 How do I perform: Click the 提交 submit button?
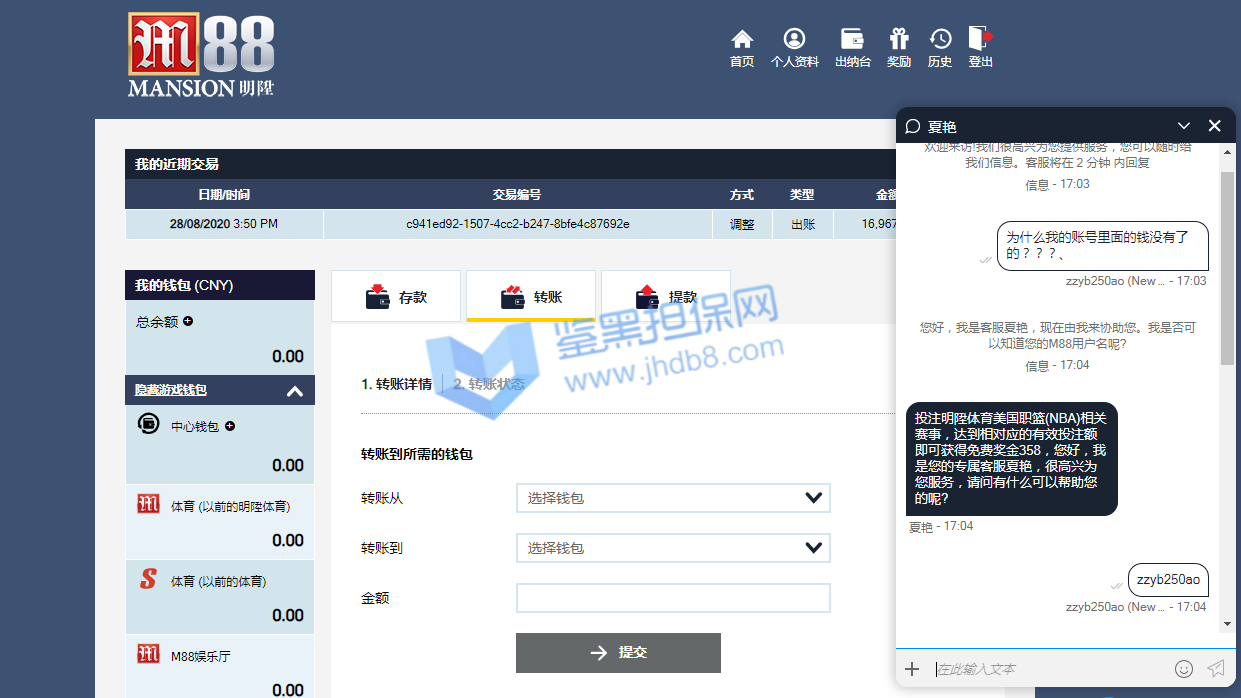(618, 653)
